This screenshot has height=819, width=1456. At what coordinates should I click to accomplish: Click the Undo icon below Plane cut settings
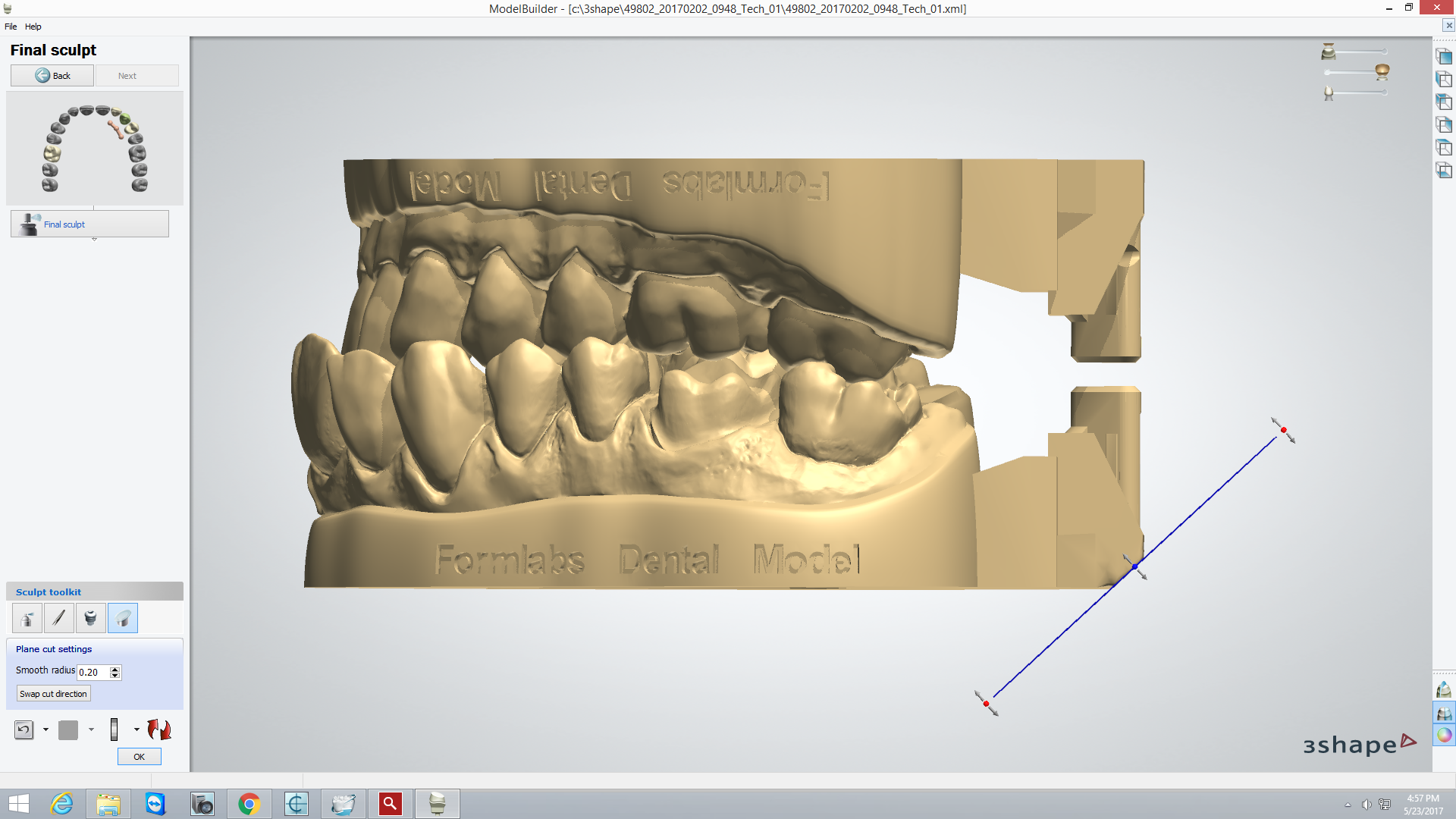[24, 730]
